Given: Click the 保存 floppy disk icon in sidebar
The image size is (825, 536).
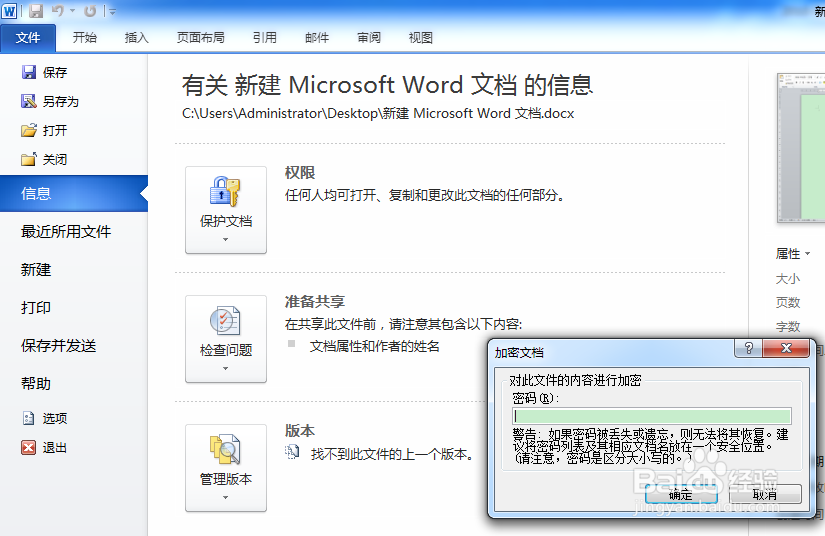Looking at the screenshot, I should click(29, 72).
